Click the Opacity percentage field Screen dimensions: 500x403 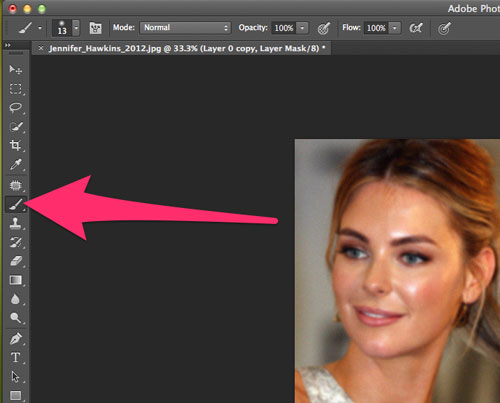(x=284, y=28)
